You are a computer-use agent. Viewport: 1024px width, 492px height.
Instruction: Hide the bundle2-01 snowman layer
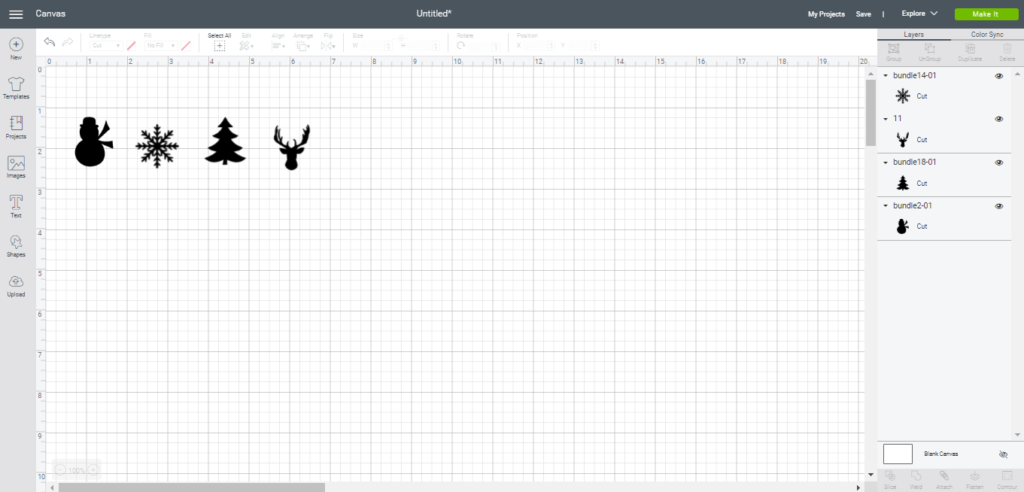999,206
